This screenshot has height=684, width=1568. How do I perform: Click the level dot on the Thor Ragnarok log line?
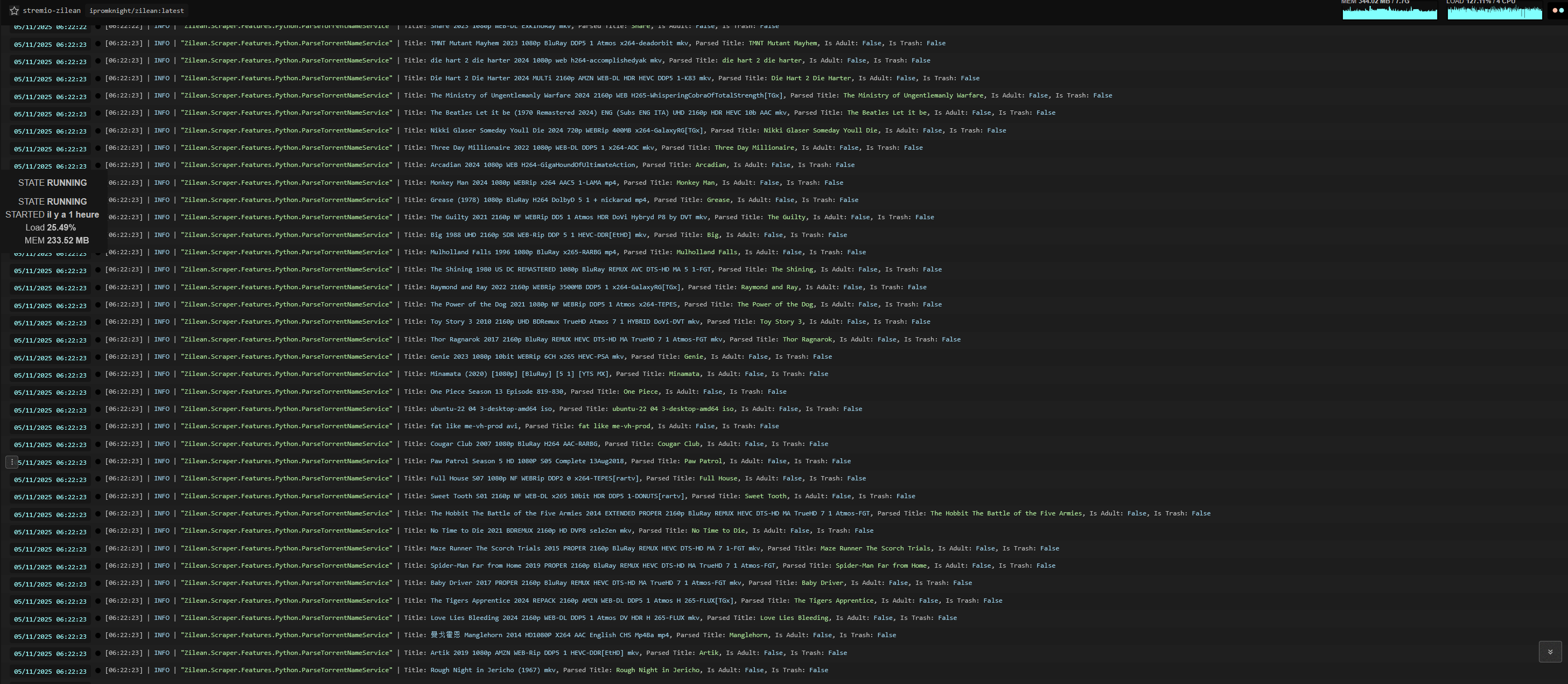click(x=98, y=340)
